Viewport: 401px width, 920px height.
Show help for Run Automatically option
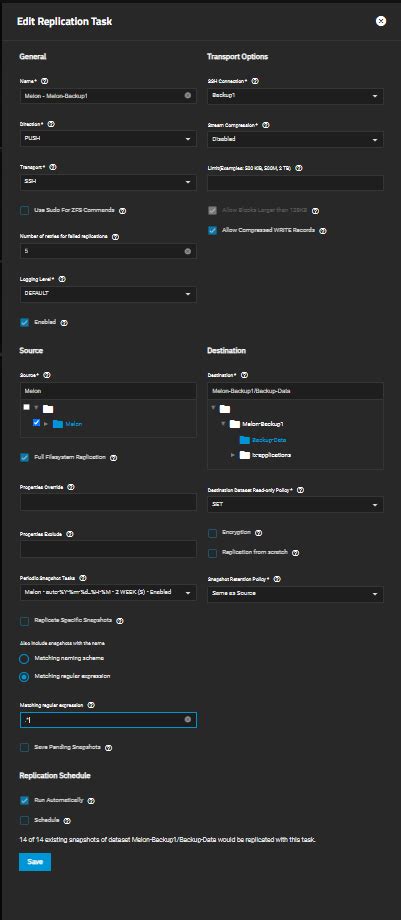pyautogui.click(x=91, y=801)
